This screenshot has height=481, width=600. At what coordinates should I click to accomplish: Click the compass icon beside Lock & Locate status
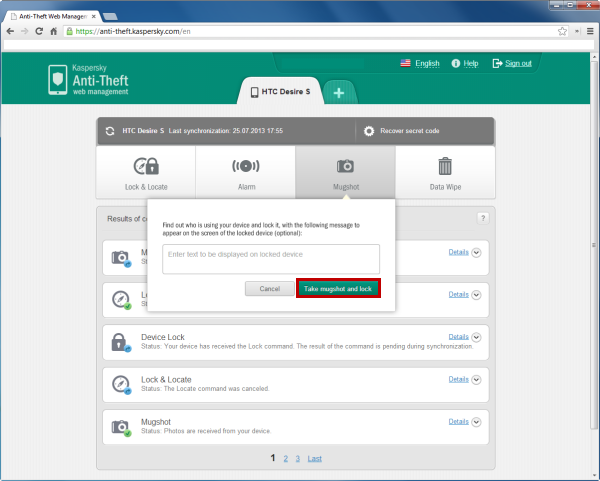click(121, 385)
